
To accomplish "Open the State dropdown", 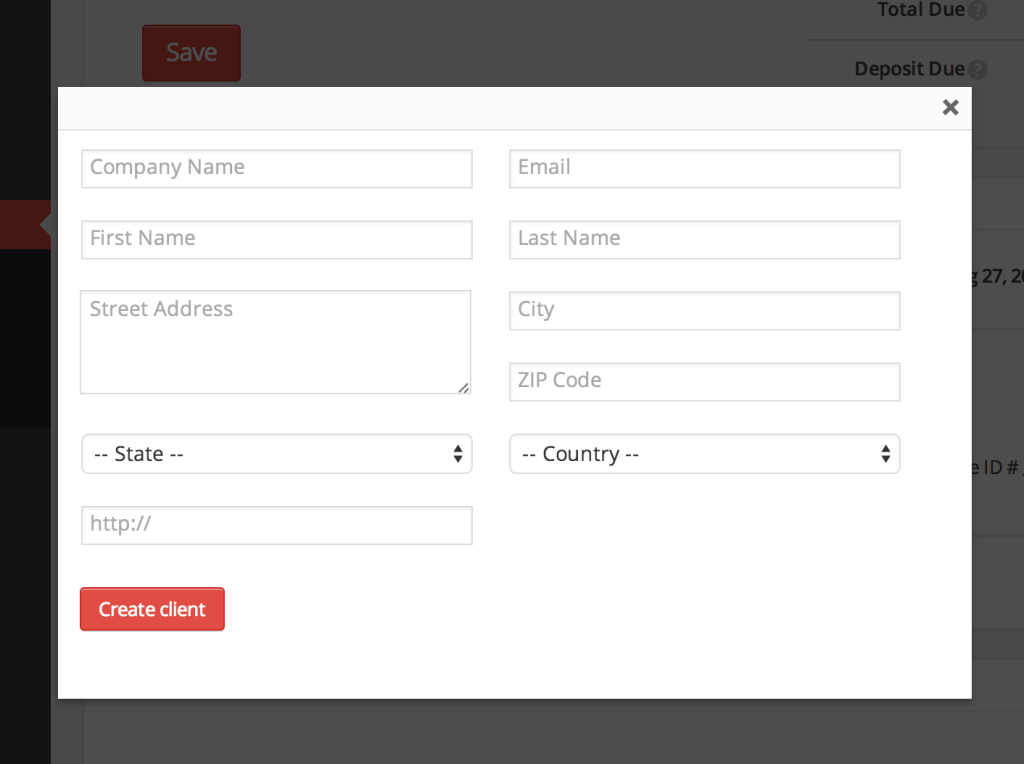I will click(x=276, y=454).
